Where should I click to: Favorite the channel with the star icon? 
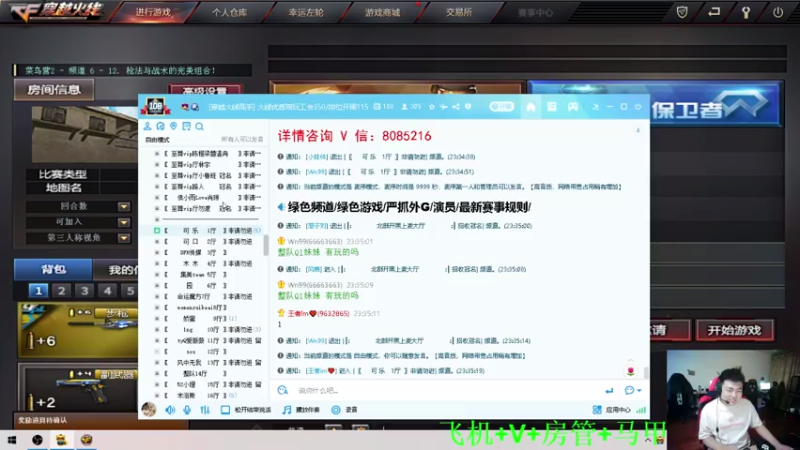pyautogui.click(x=432, y=107)
